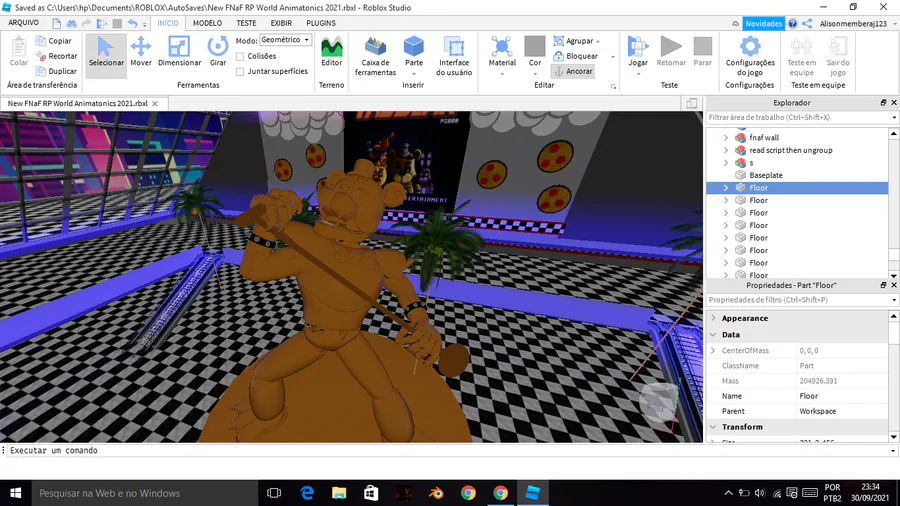900x506 pixels.
Task: Click Agrupar group button
Action: (x=573, y=41)
